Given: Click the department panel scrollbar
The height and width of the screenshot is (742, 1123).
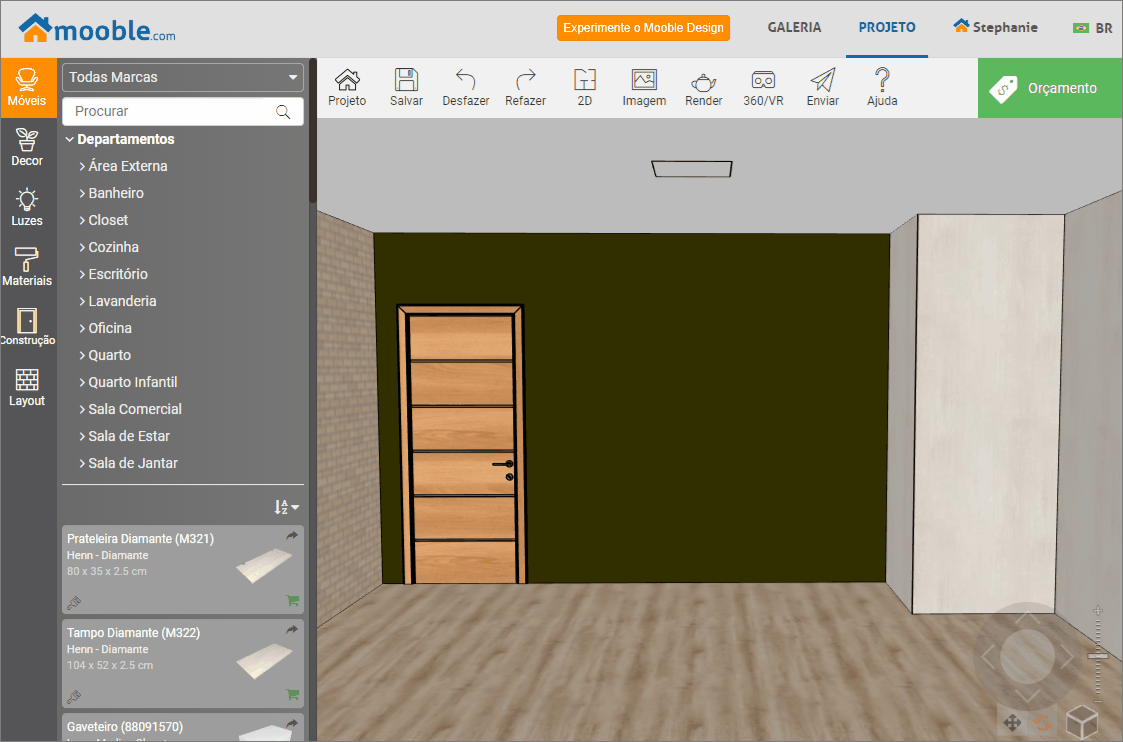Looking at the screenshot, I should point(312,130).
